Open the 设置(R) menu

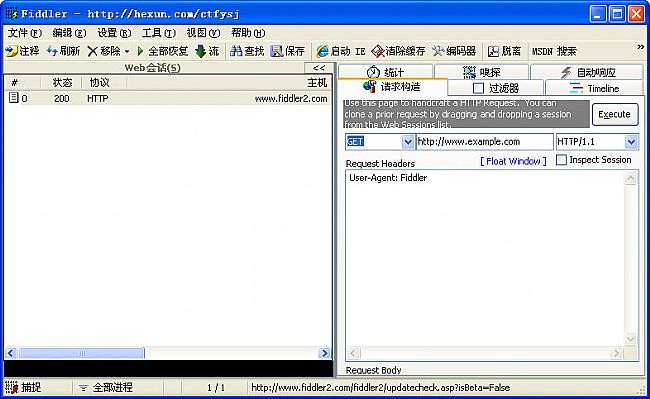point(114,33)
